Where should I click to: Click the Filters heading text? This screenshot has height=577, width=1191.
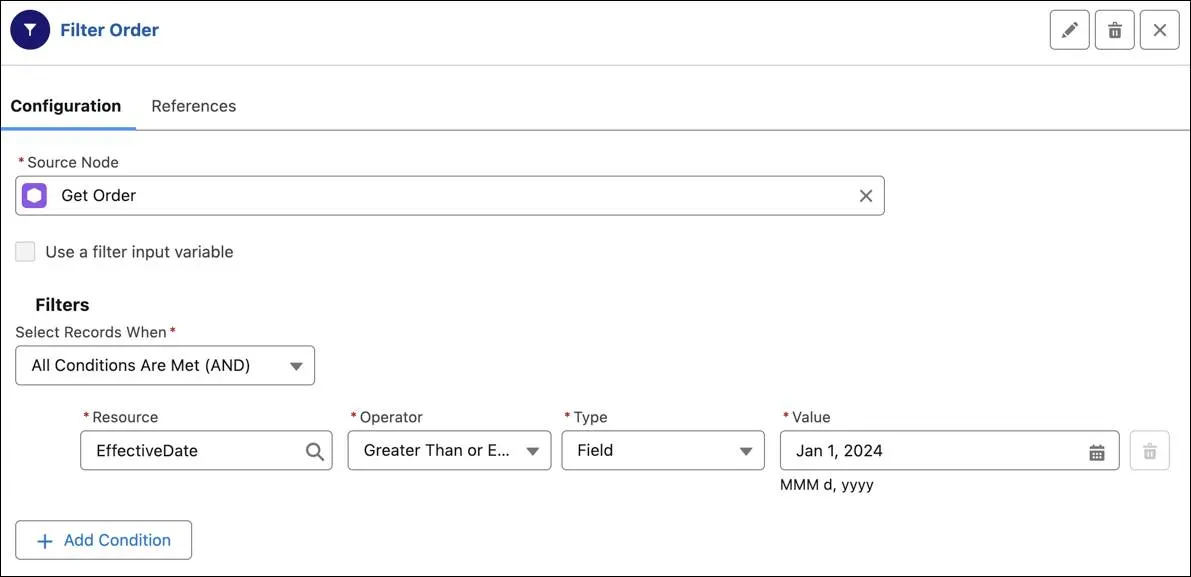(62, 305)
